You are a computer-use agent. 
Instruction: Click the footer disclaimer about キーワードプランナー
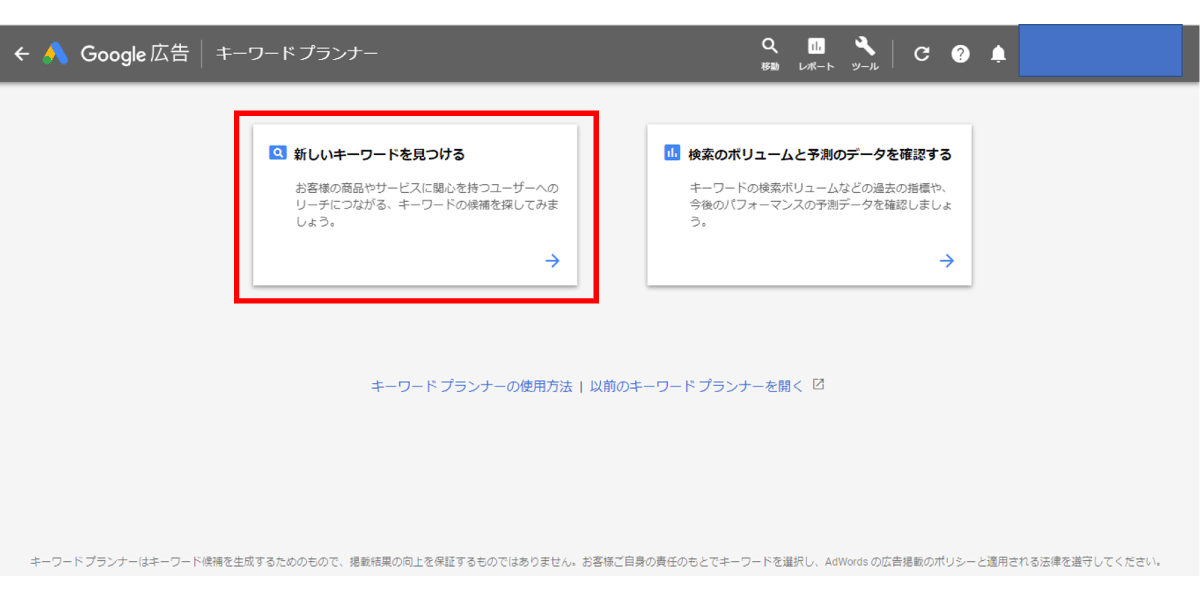595,562
